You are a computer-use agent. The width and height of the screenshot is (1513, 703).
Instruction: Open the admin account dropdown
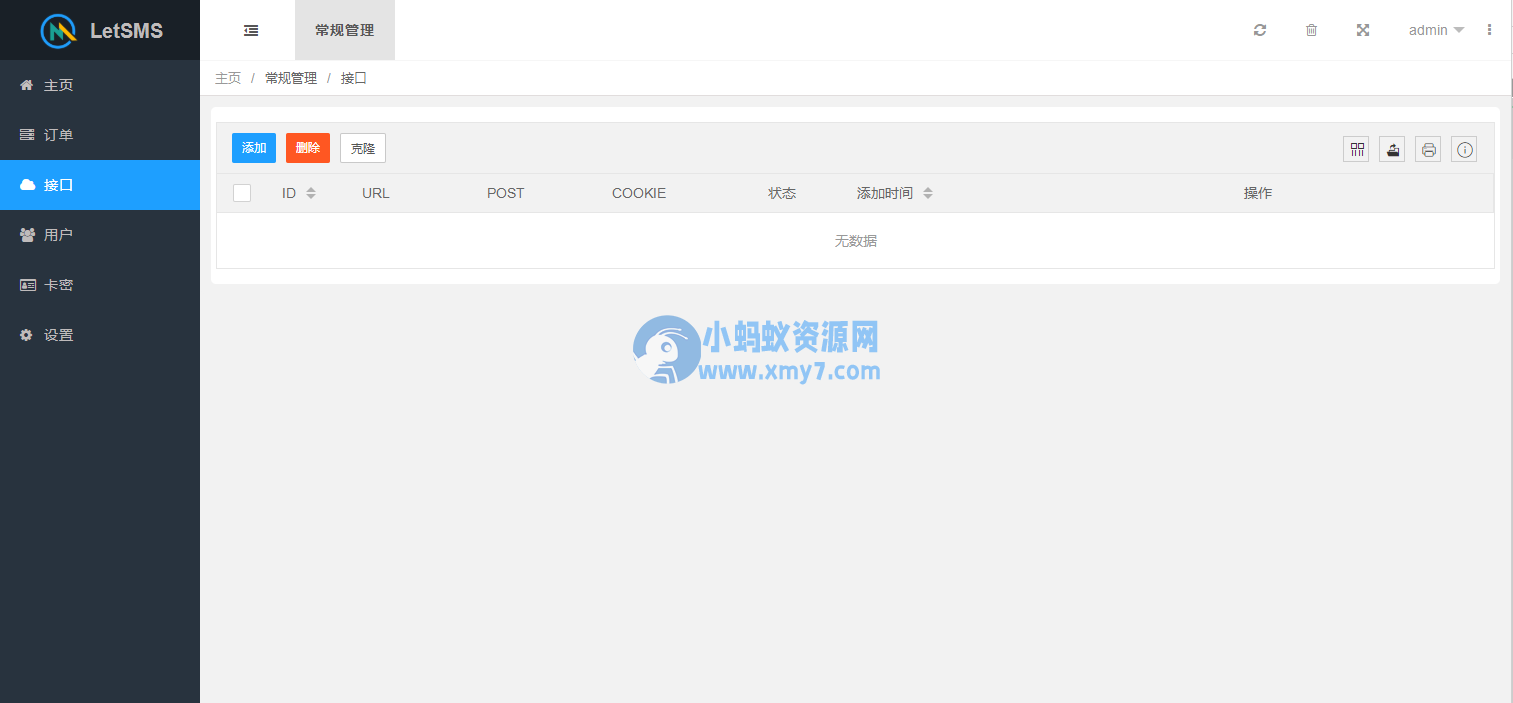tap(1435, 30)
